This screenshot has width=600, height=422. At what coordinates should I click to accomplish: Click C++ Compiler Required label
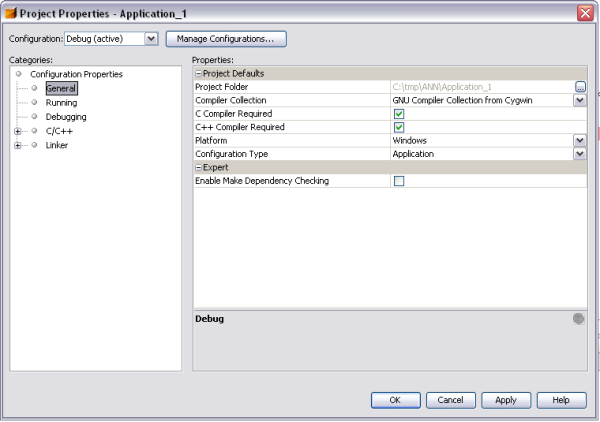pos(240,127)
